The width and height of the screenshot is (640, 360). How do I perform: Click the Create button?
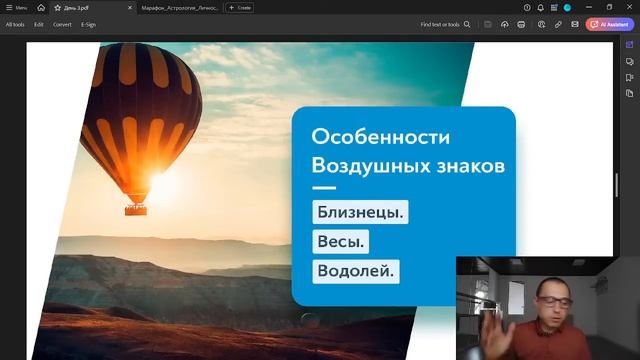coord(240,8)
